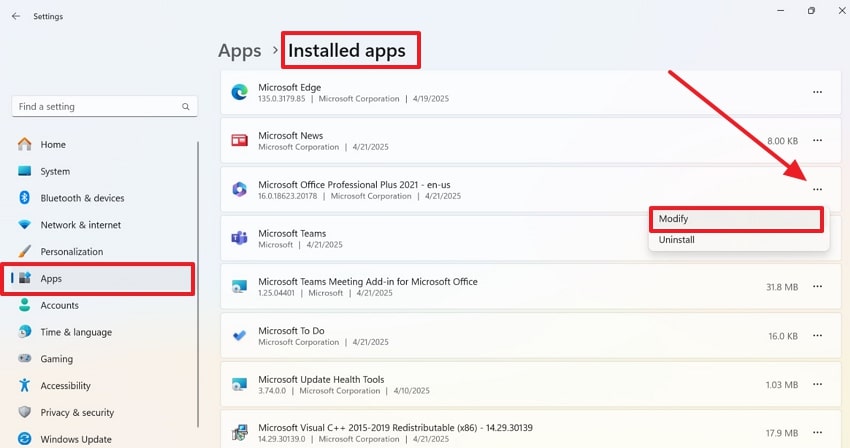The image size is (850, 448).
Task: Select the Microsoft Edge app name text
Action: click(289, 87)
